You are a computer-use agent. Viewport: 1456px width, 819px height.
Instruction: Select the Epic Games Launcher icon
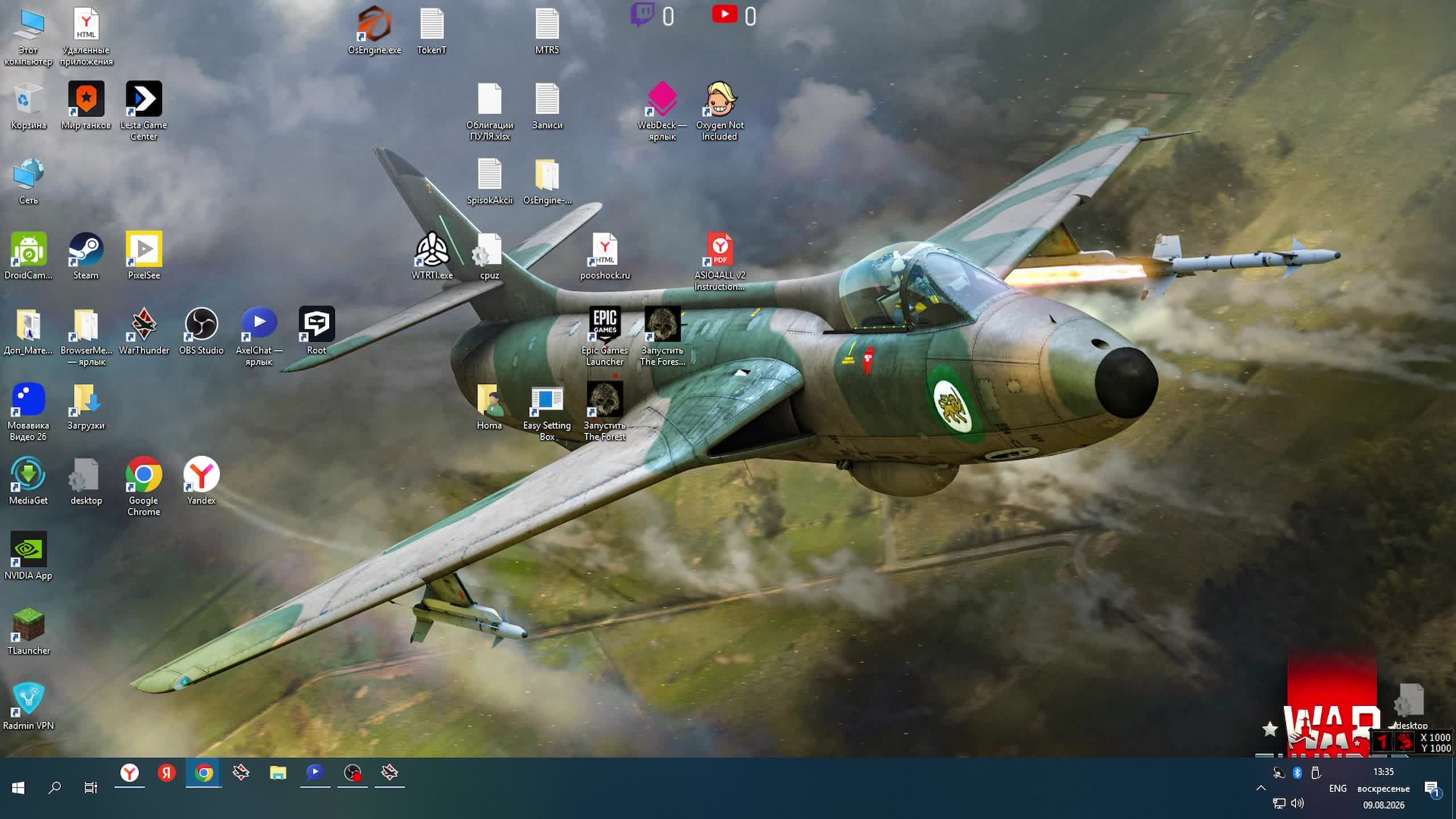coord(605,337)
